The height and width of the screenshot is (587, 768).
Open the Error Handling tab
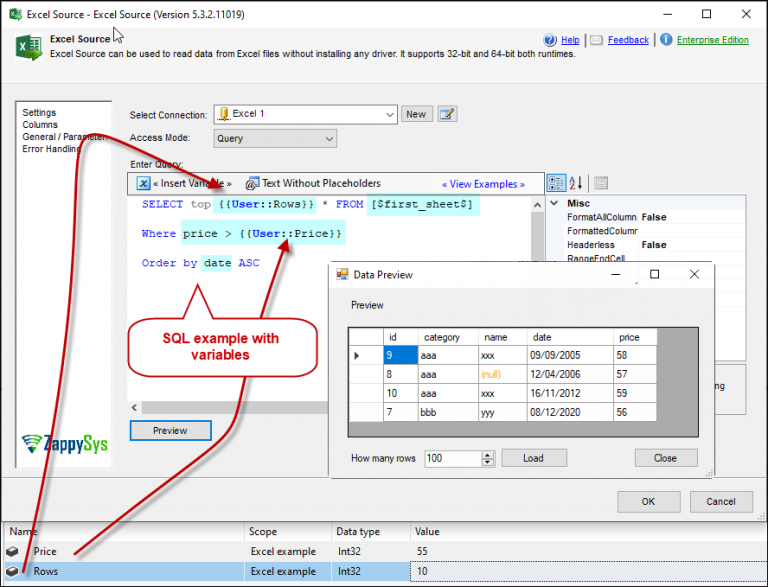51,148
